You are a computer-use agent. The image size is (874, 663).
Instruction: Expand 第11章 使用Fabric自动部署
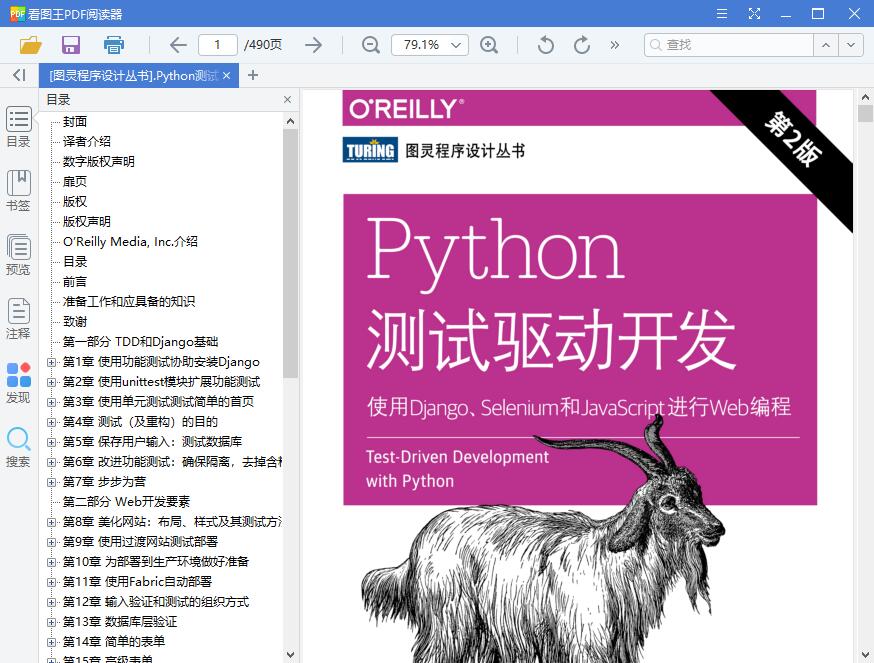tap(51, 583)
